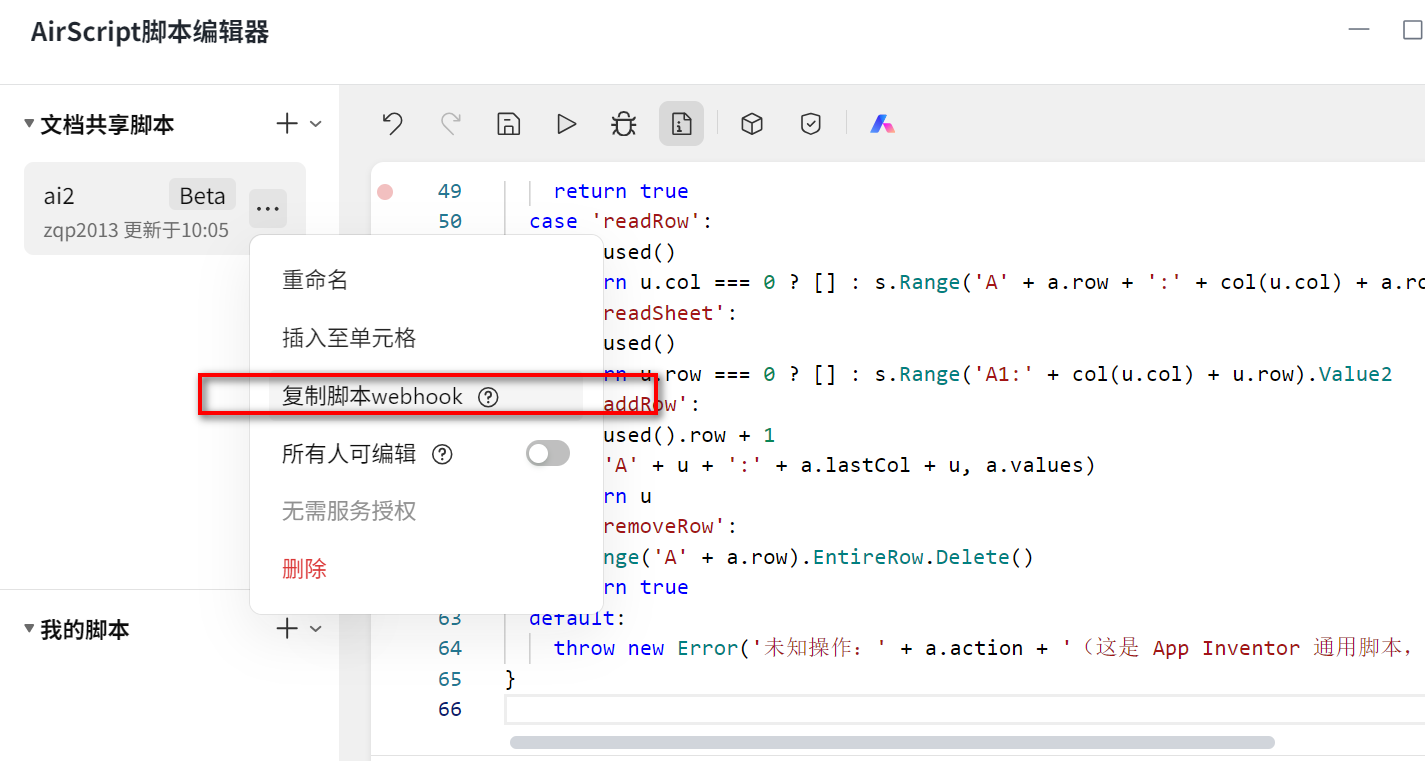Open the shield security check icon
The image size is (1425, 761).
tap(811, 124)
